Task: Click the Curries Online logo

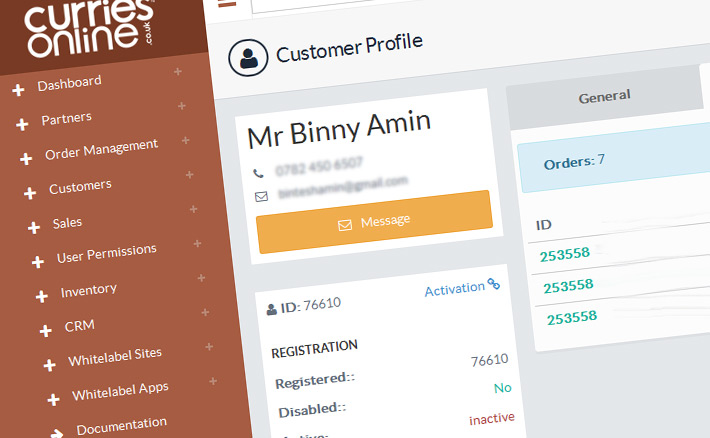Action: point(83,30)
